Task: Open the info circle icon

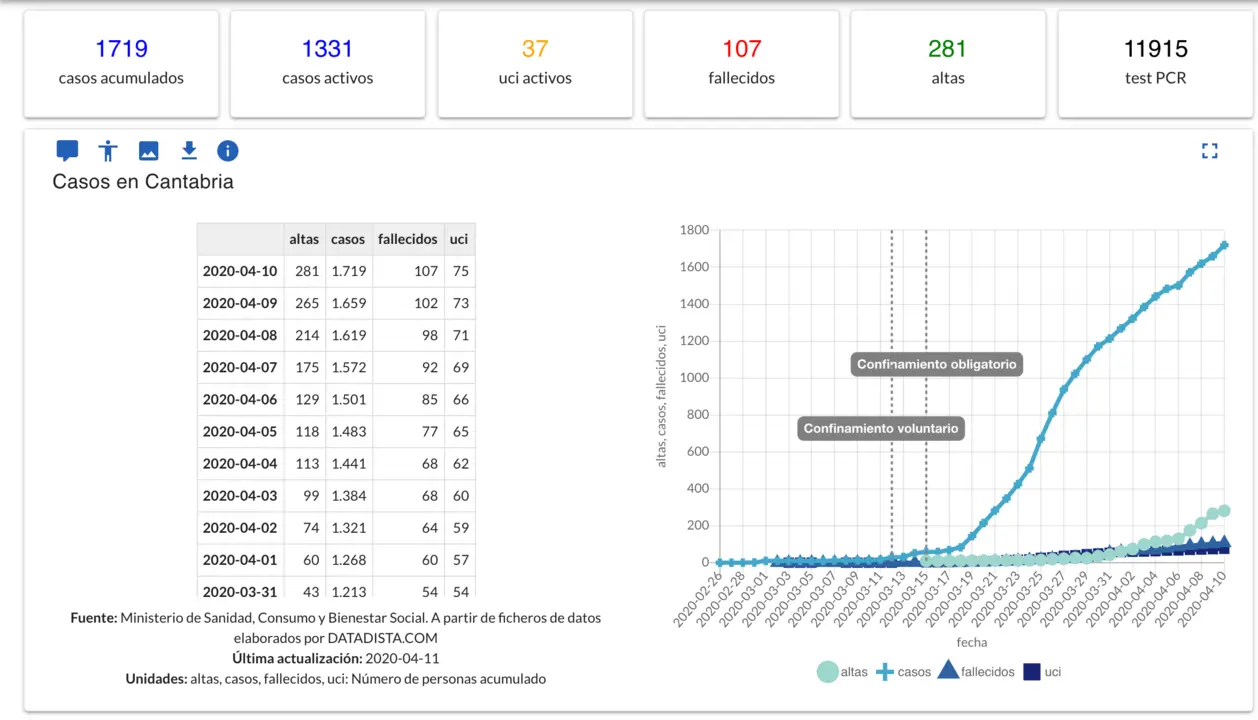Action: [228, 151]
